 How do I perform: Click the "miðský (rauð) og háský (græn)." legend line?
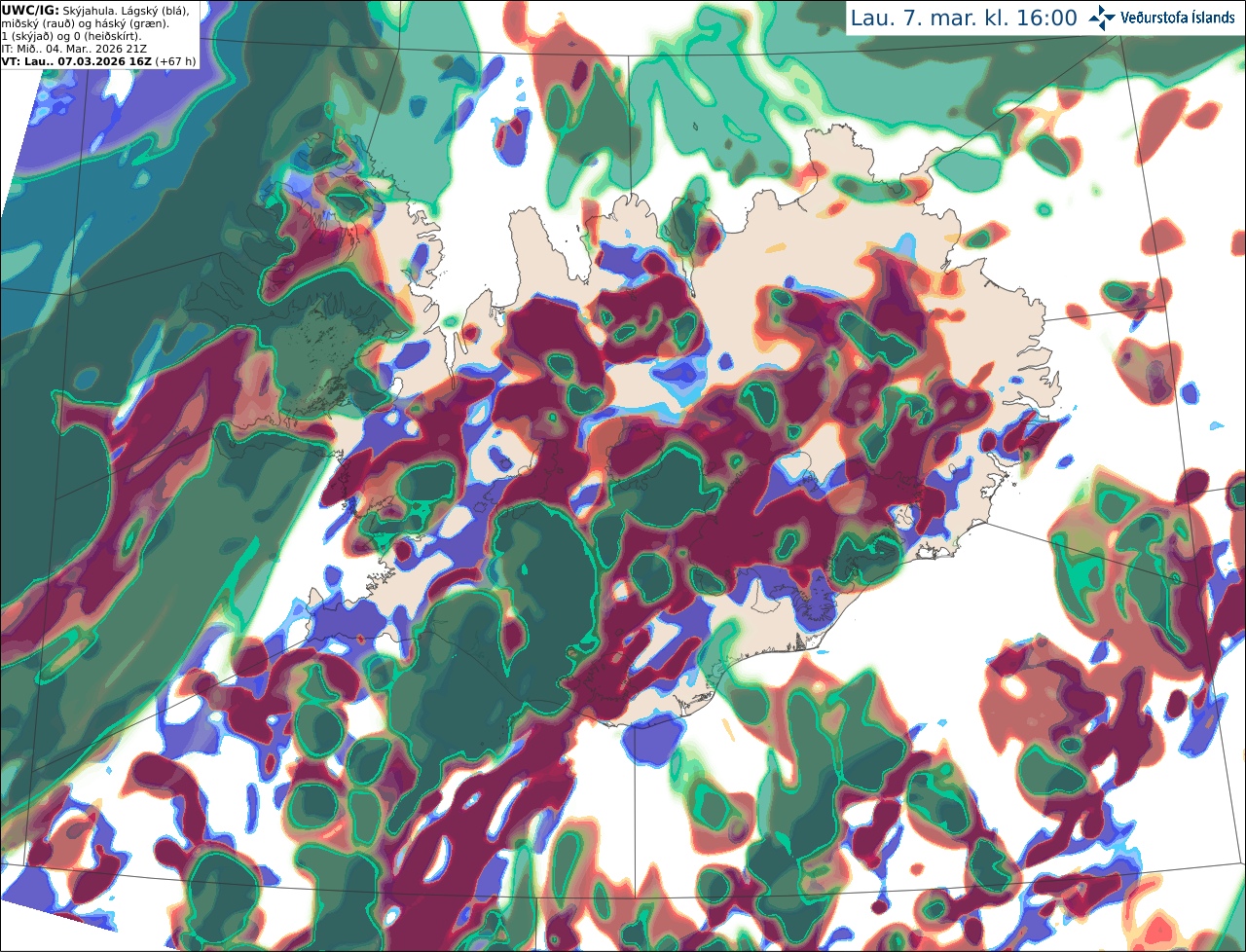coord(85,23)
